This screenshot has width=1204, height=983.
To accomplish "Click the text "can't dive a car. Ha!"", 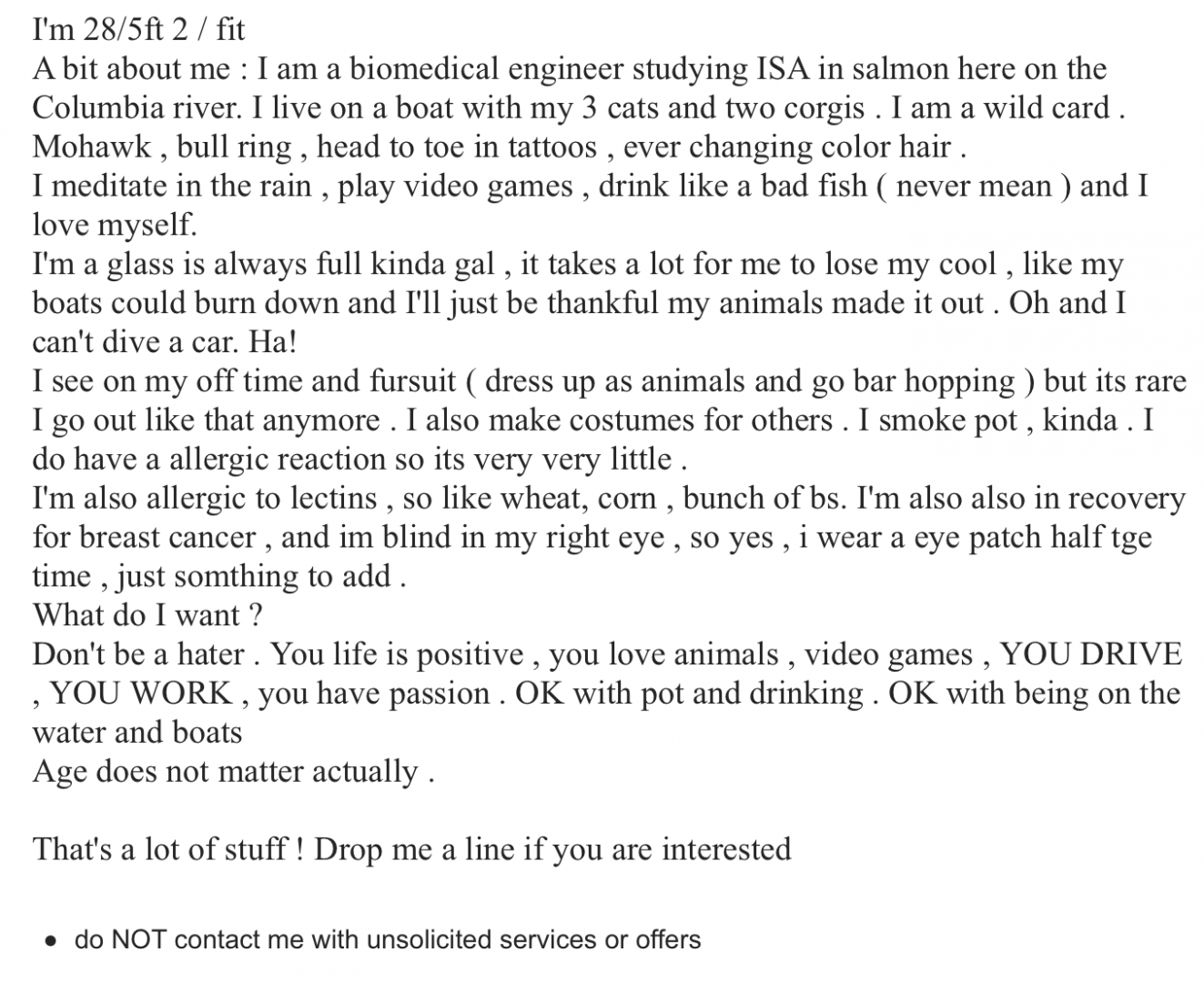I will click(x=164, y=342).
